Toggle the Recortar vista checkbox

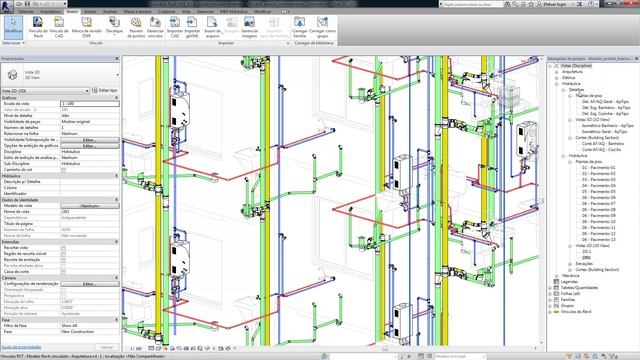[x=63, y=248]
